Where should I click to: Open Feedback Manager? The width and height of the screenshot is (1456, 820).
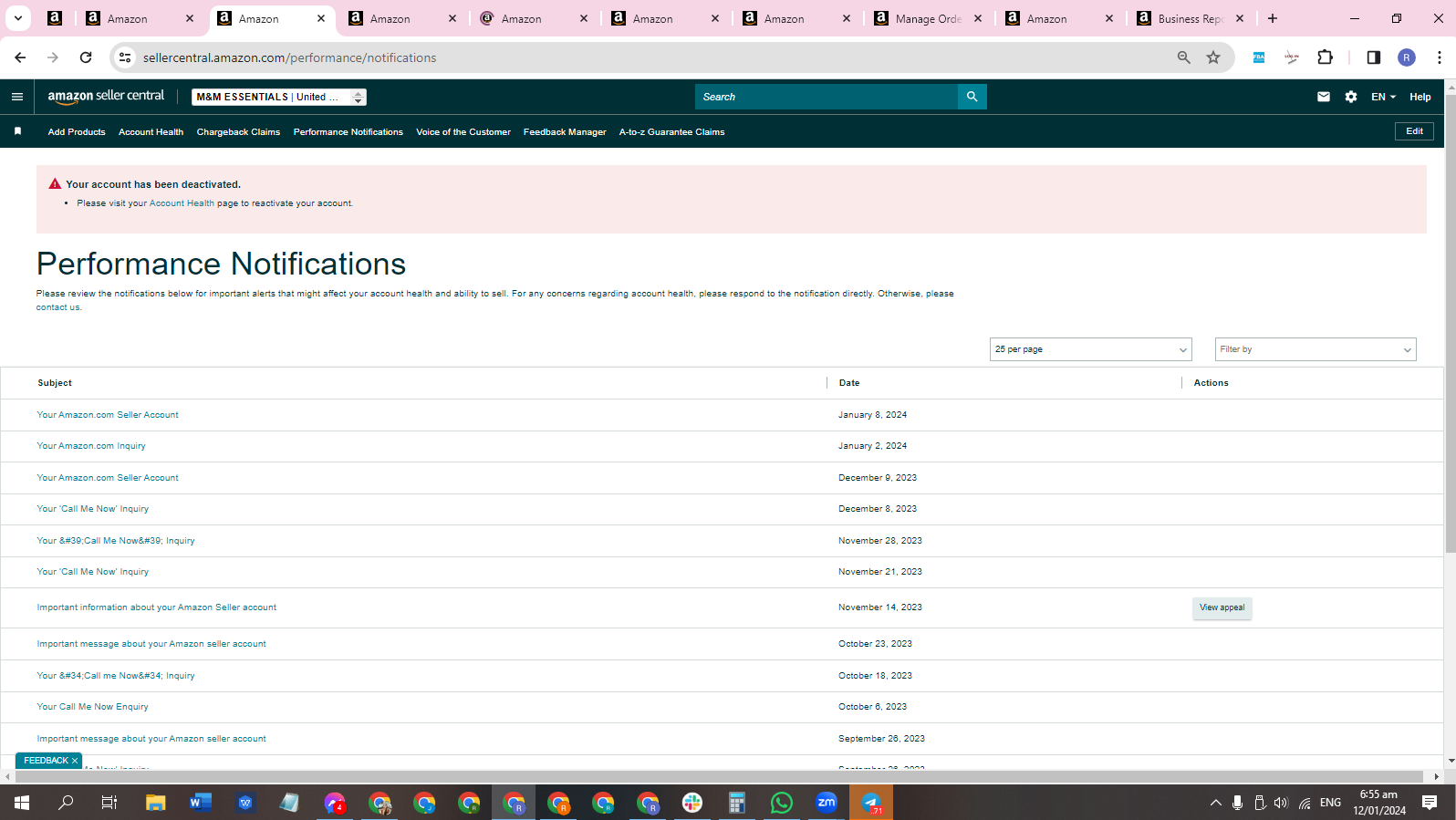565,132
